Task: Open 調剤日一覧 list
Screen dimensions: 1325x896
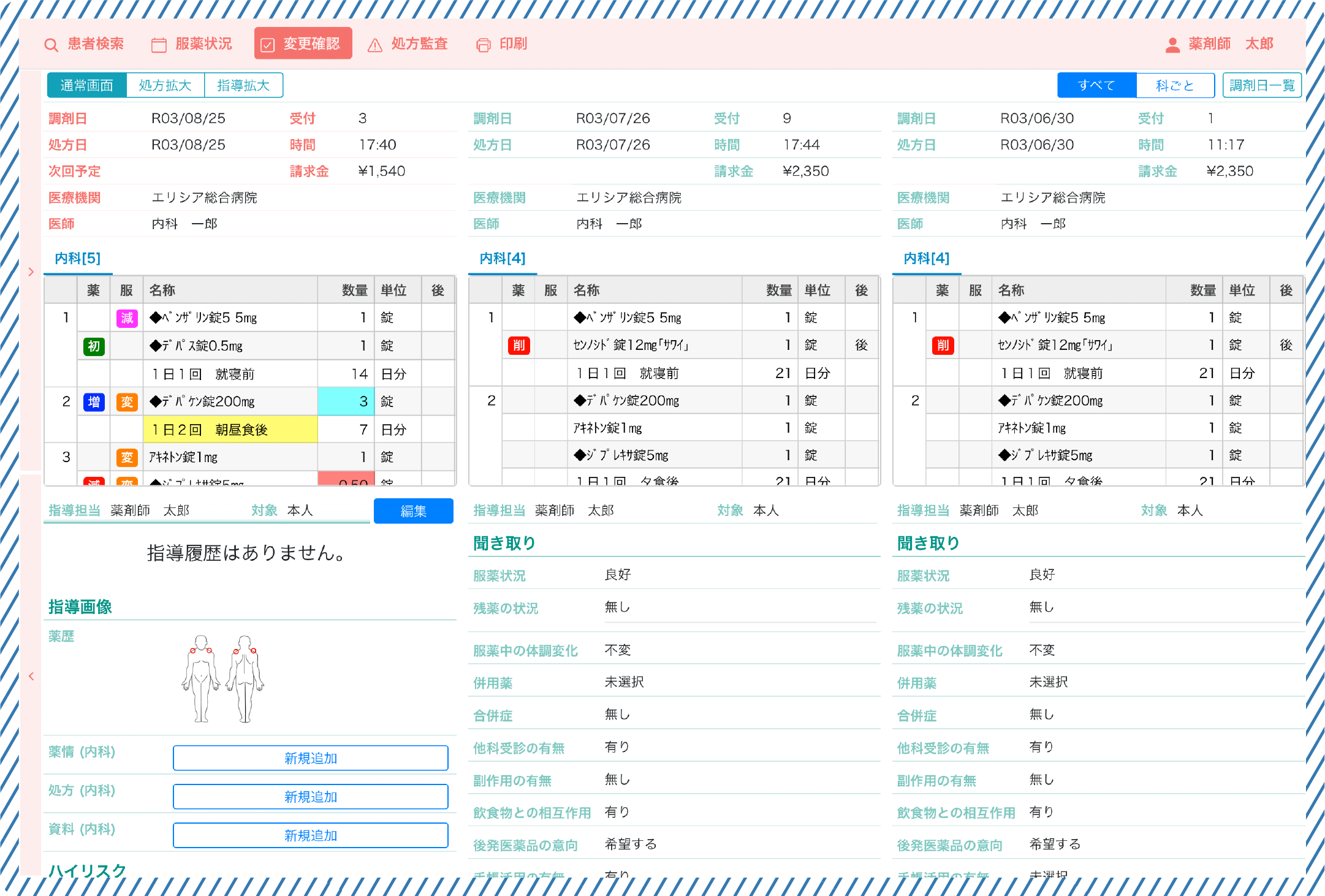Action: (x=1262, y=85)
